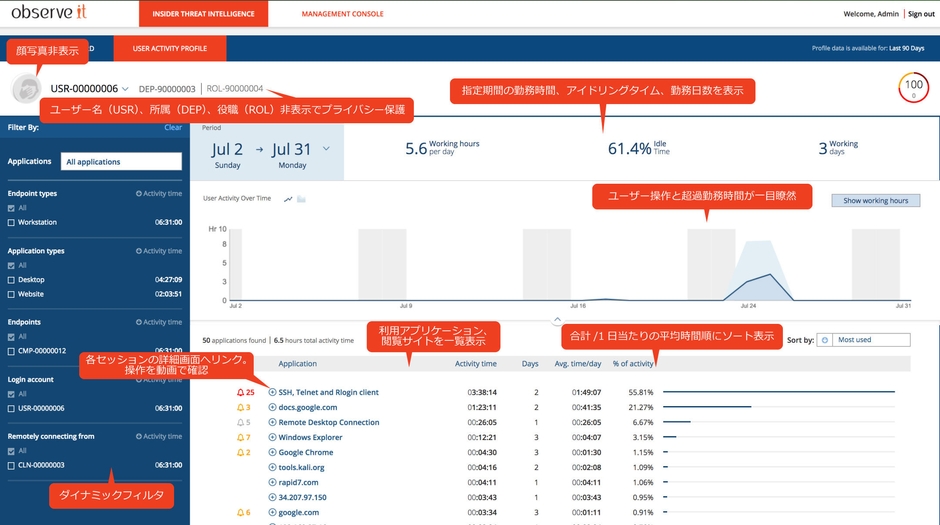
Task: Tick the CMP-00000012 endpoint checkbox
Action: (x=11, y=351)
